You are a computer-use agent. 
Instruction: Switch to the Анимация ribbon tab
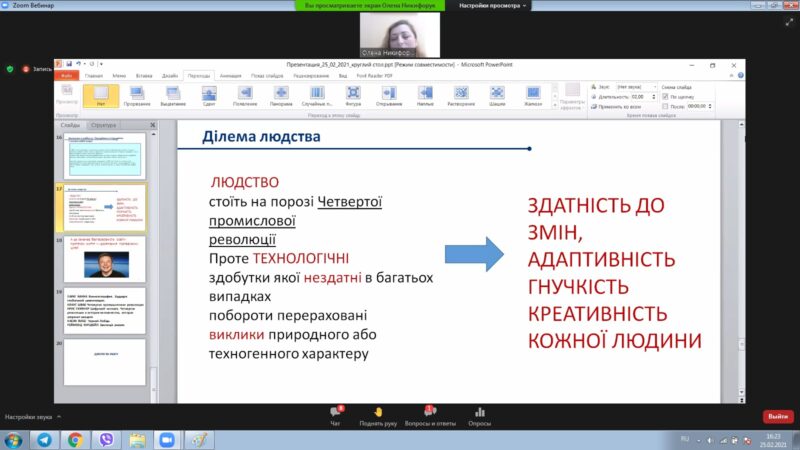pyautogui.click(x=230, y=75)
